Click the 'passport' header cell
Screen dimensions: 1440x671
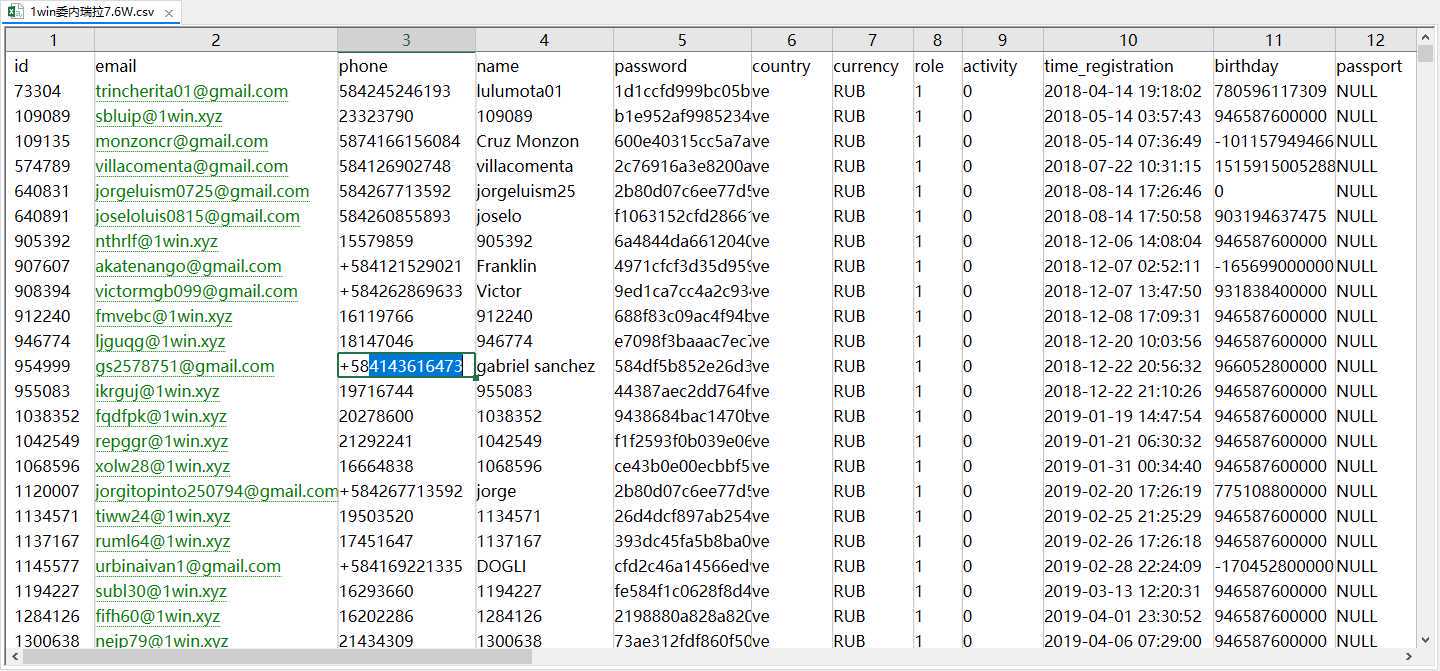[1376, 66]
